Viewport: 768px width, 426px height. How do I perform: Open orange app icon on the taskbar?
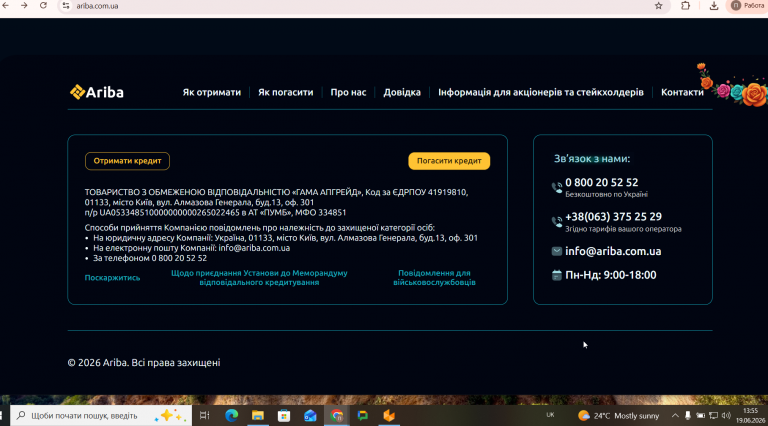tap(389, 416)
